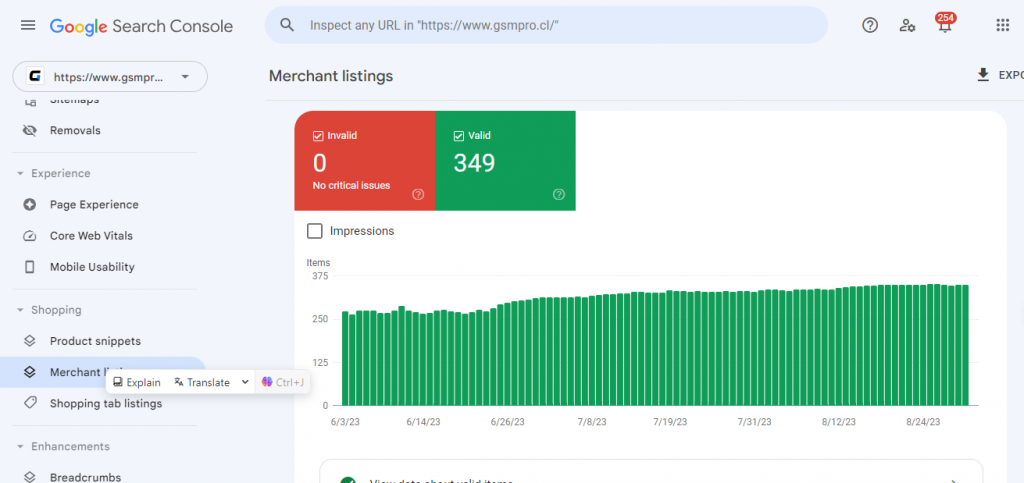This screenshot has width=1024, height=483.
Task: Toggle the Invalid checkbox
Action: tap(318, 136)
